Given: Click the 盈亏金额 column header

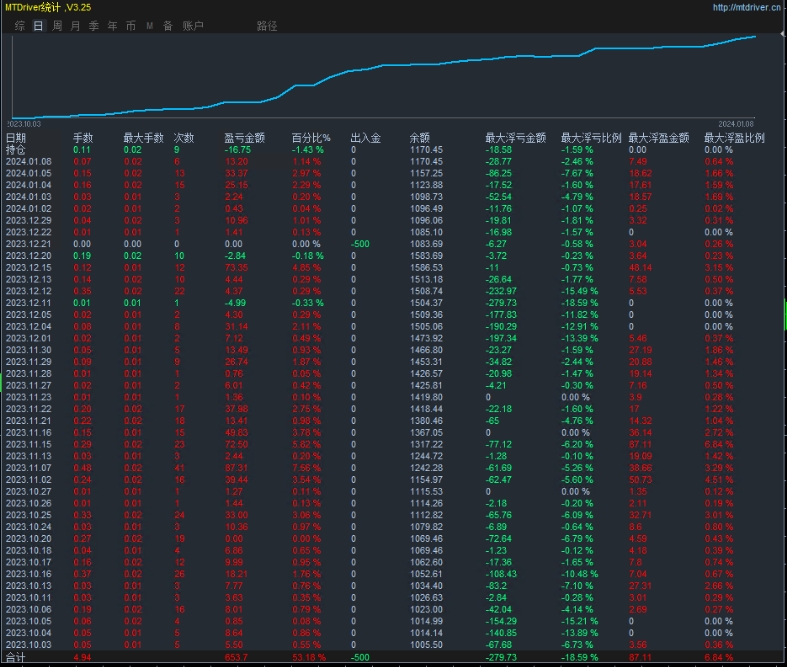Looking at the screenshot, I should click(x=244, y=138).
